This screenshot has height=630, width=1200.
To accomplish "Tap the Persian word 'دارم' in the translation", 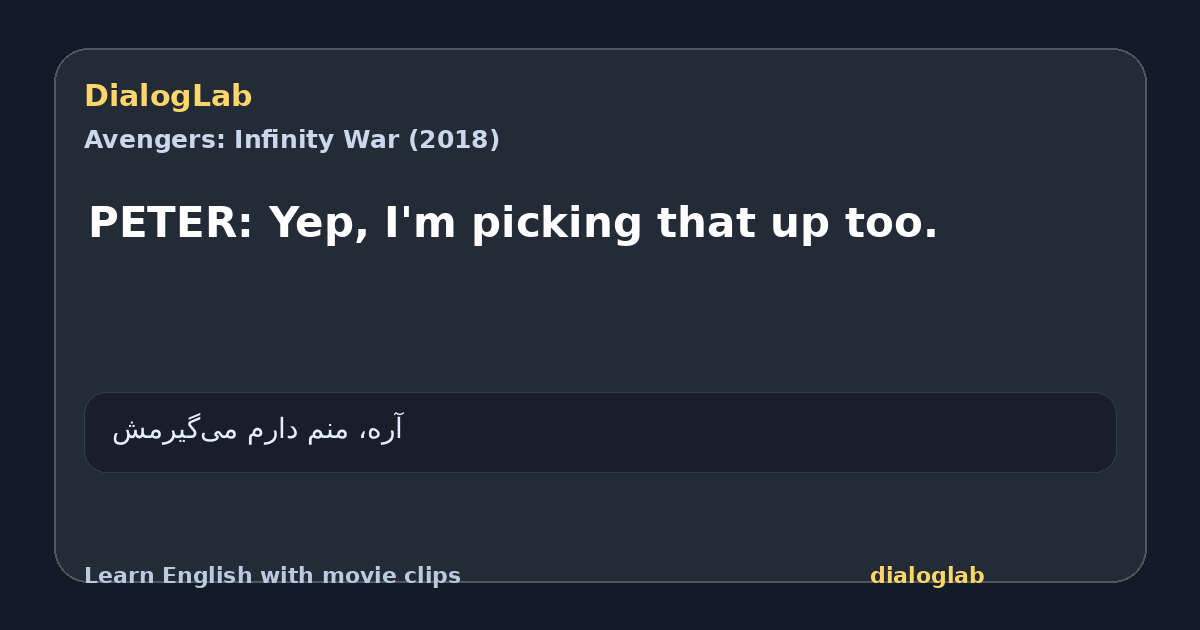I will (271, 430).
